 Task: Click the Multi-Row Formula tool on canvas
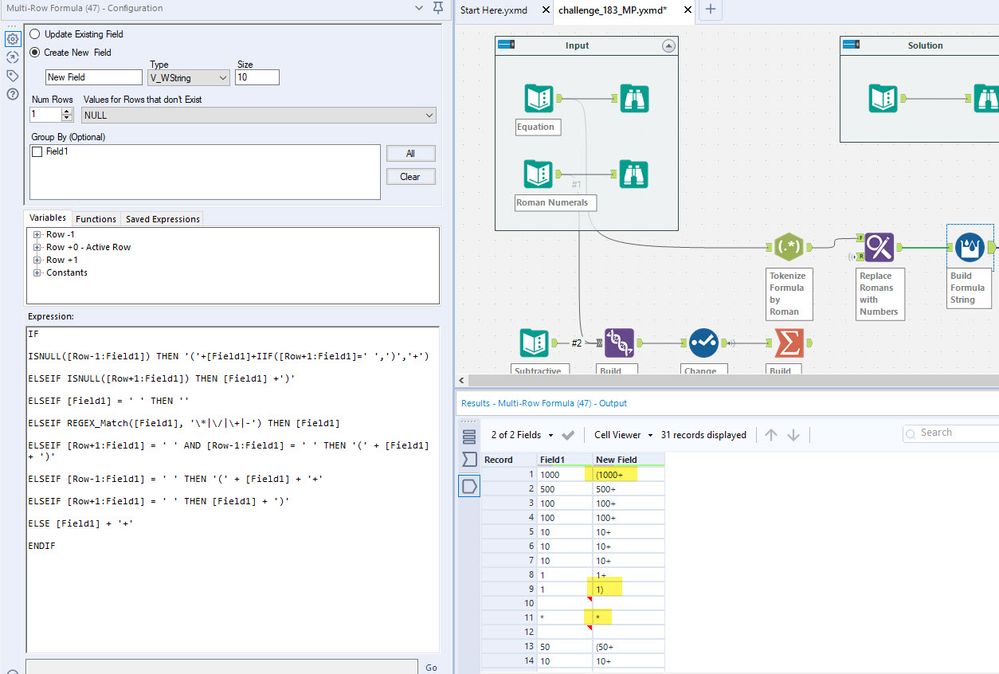coord(968,247)
